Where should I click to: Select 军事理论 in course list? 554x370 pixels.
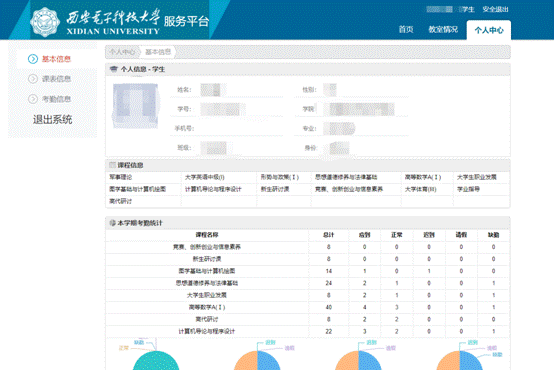(x=121, y=177)
